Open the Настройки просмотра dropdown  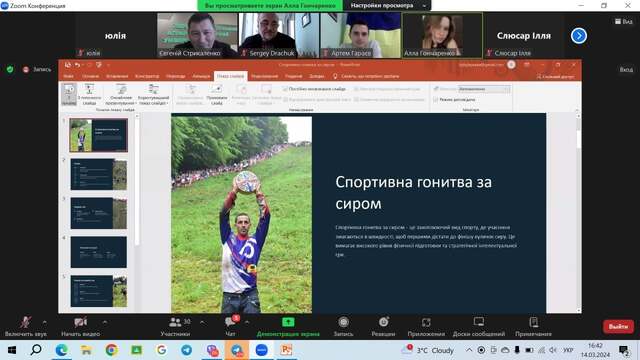click(x=387, y=6)
